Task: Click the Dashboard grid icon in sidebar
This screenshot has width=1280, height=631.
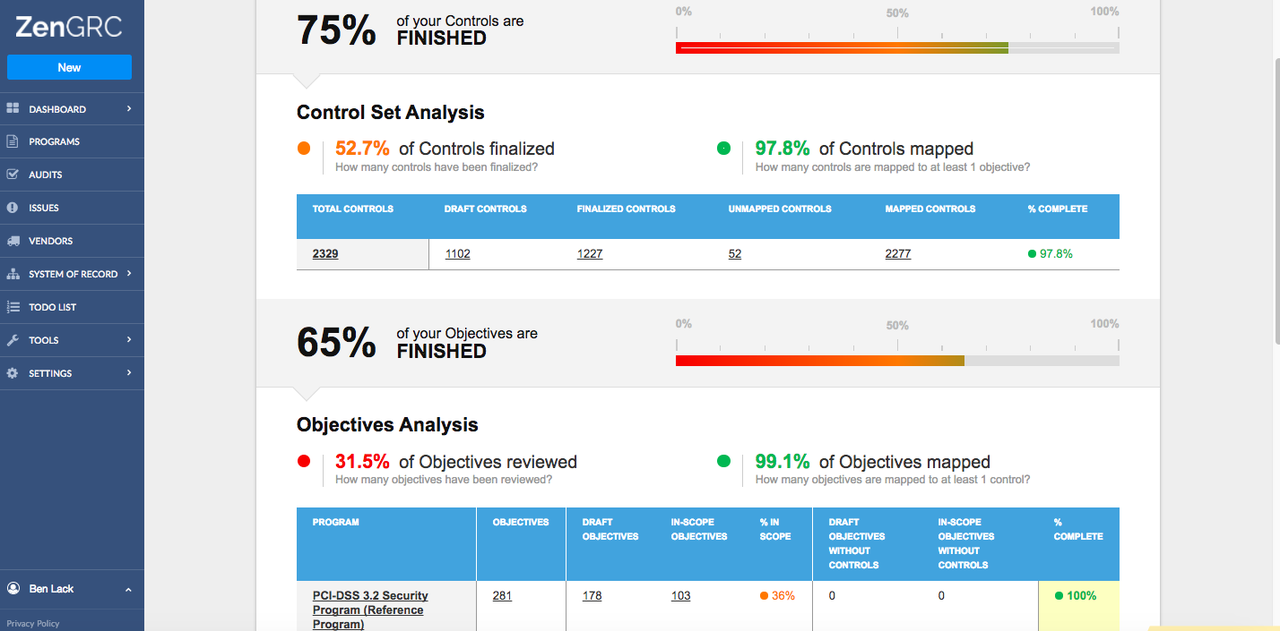Action: click(13, 109)
